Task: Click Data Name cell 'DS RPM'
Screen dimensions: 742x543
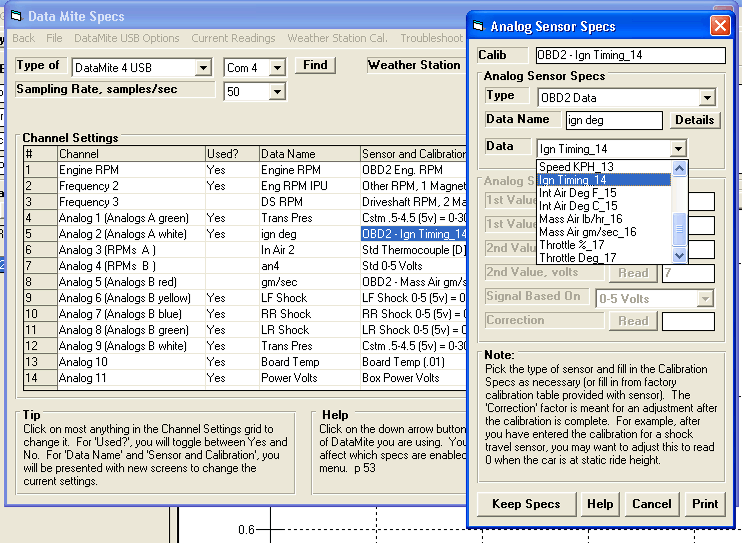Action: pos(309,202)
